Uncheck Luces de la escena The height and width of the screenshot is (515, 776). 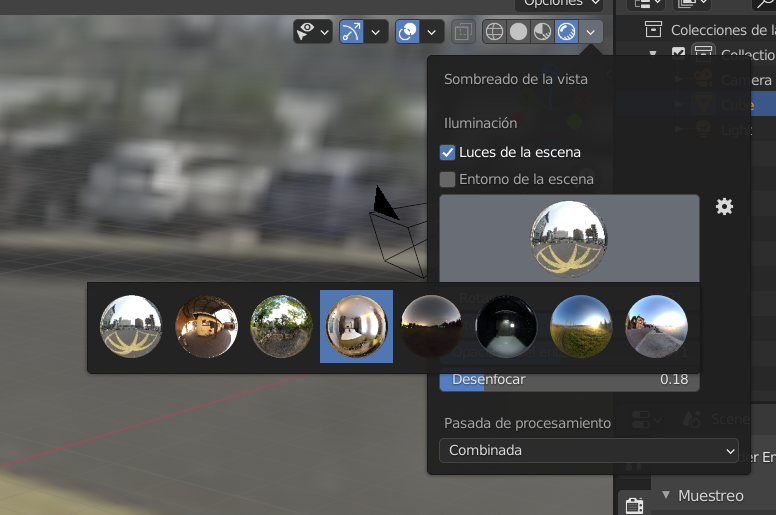pos(447,152)
